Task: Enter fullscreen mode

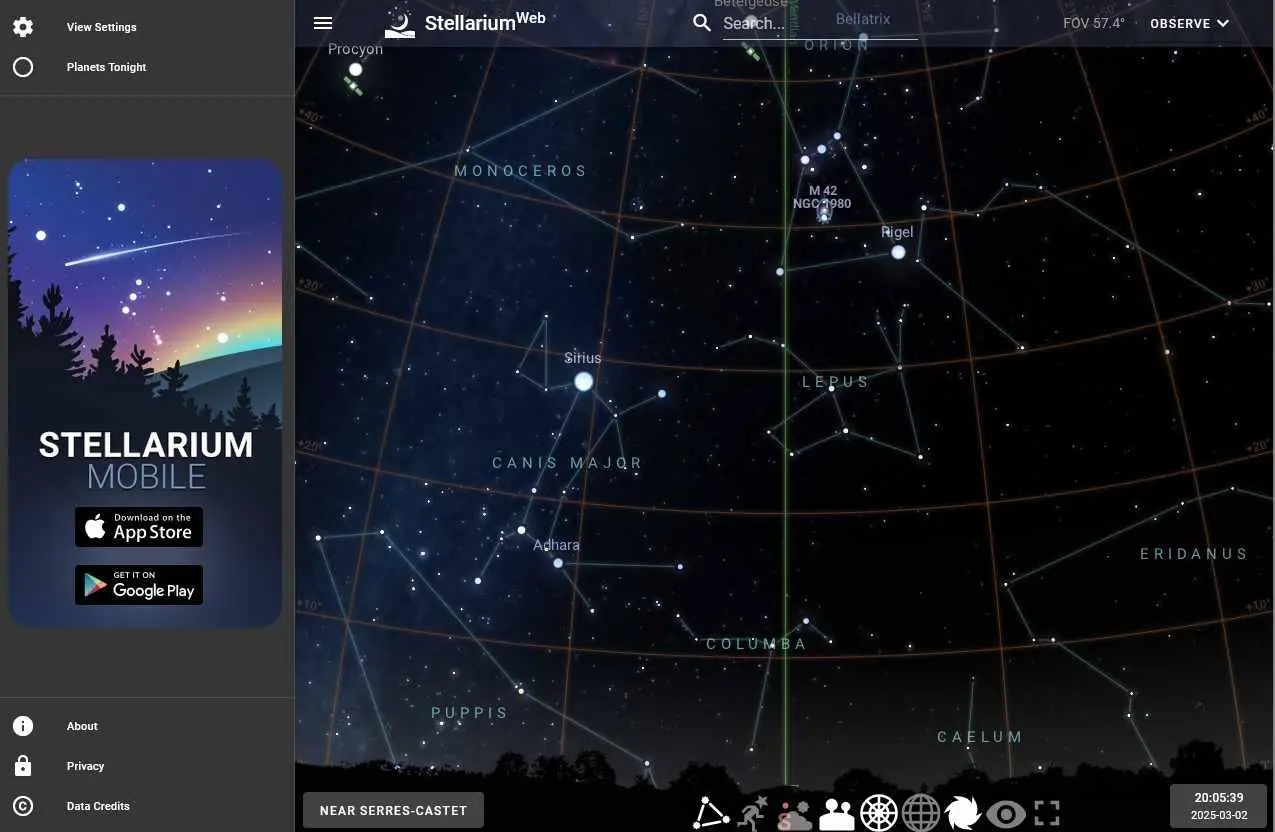Action: 1047,813
